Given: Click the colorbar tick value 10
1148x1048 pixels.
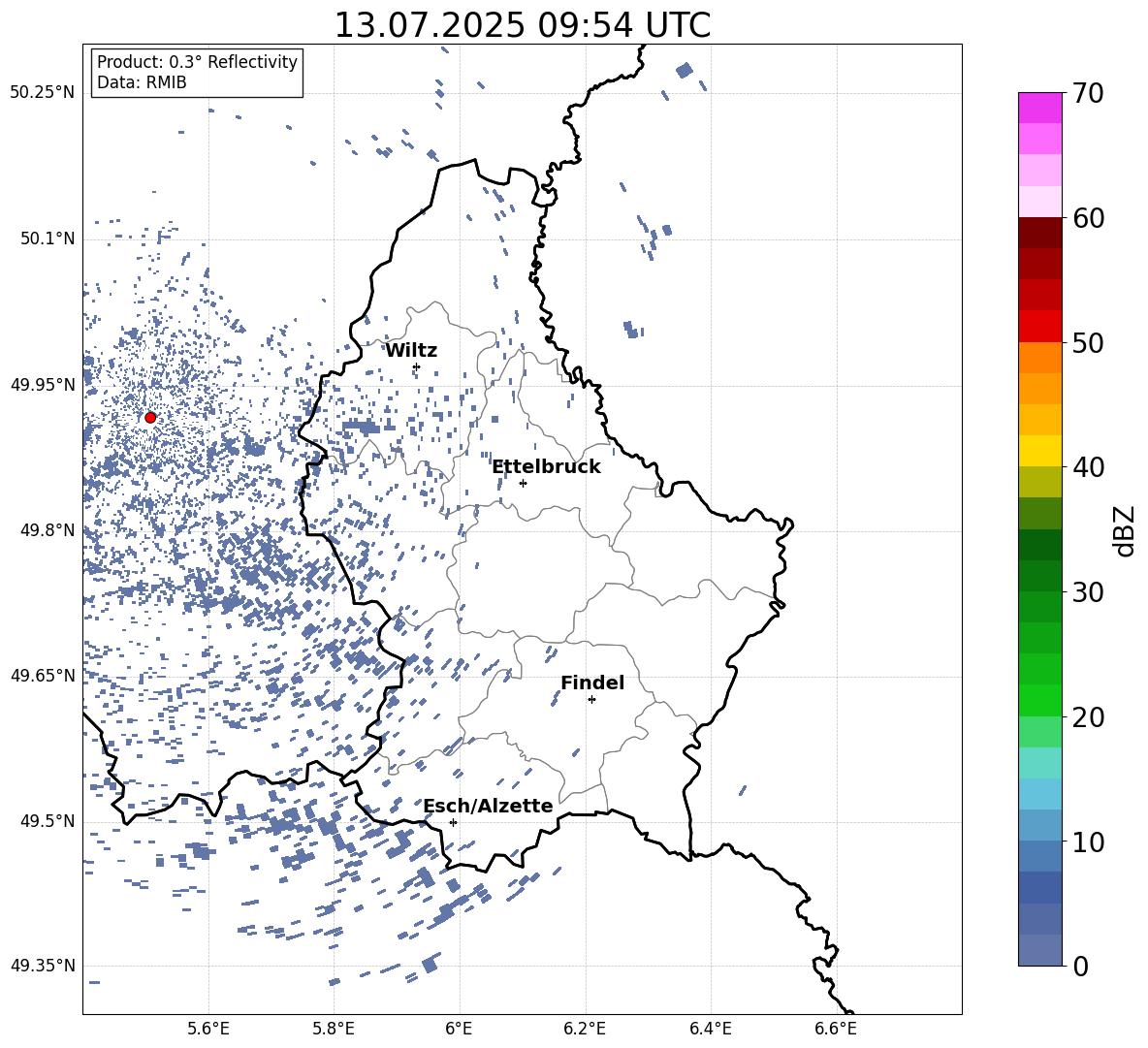Looking at the screenshot, I should (1089, 842).
